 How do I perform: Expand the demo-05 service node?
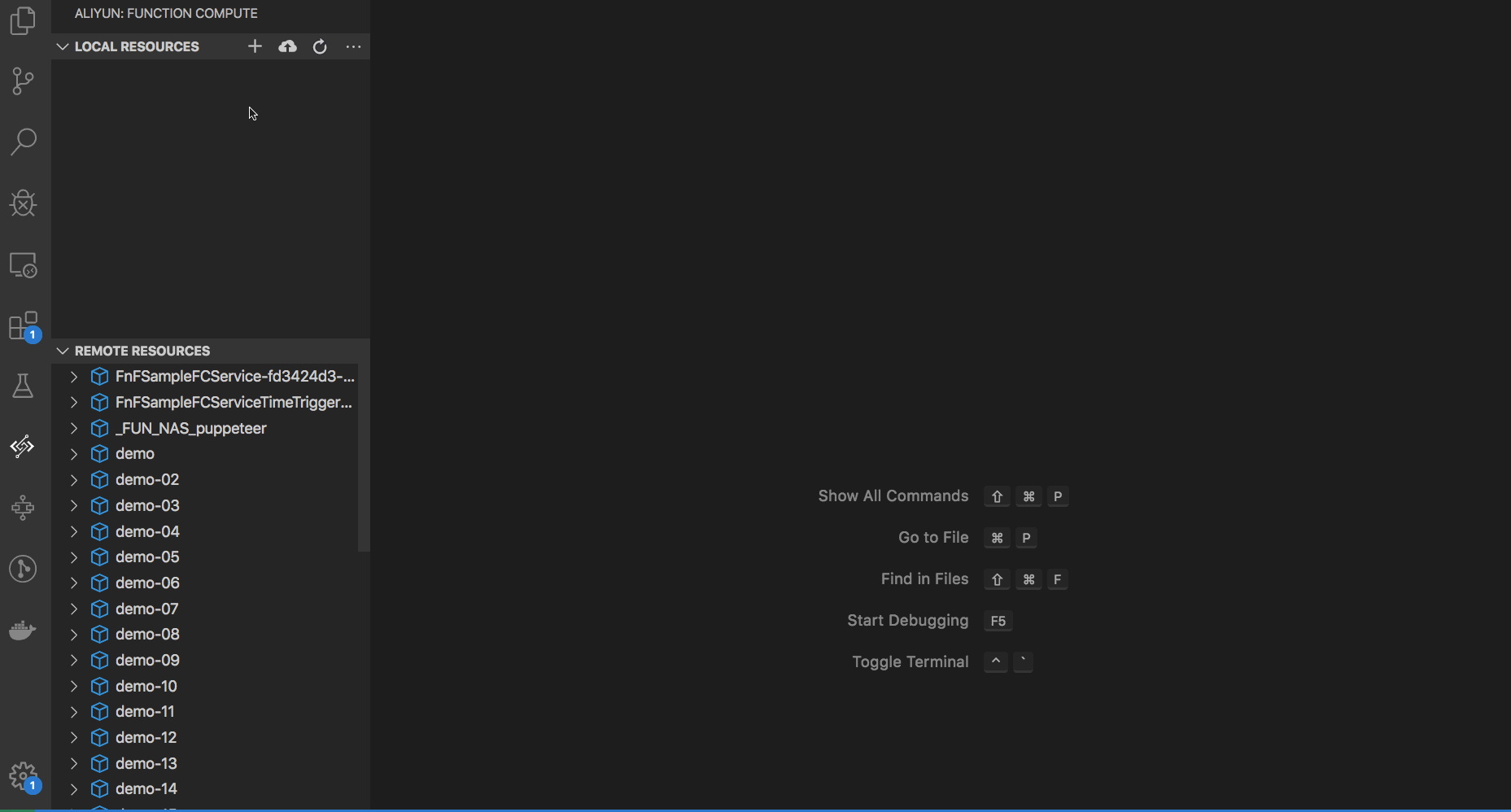point(74,557)
